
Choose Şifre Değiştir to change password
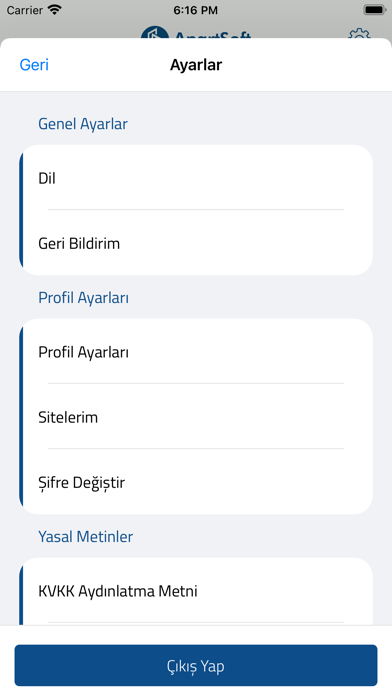coord(196,482)
